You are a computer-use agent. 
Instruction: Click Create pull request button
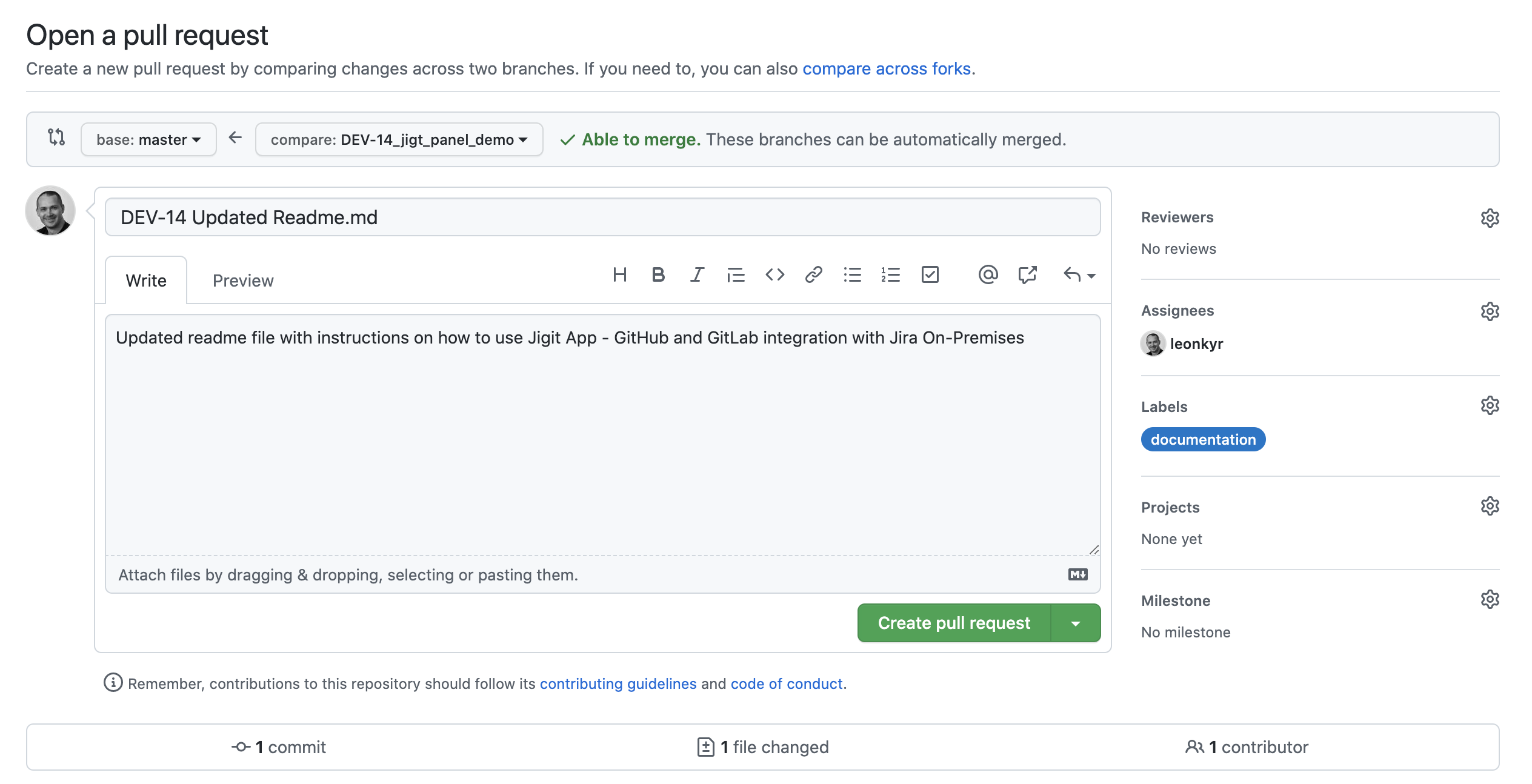[954, 623]
